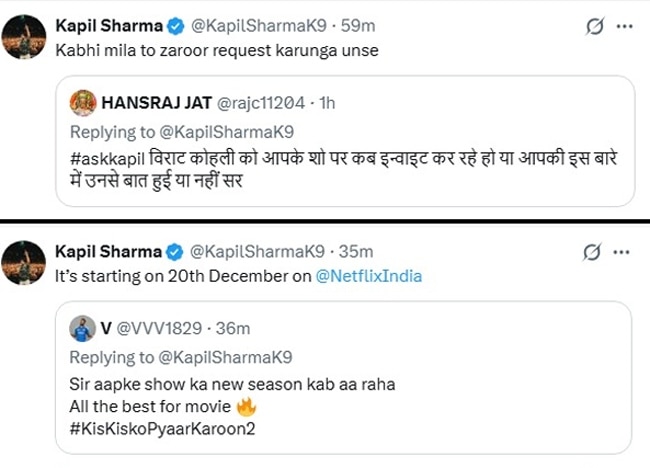This screenshot has width=650, height=468.
Task: Click user V's profile picture
Action: coord(81,329)
